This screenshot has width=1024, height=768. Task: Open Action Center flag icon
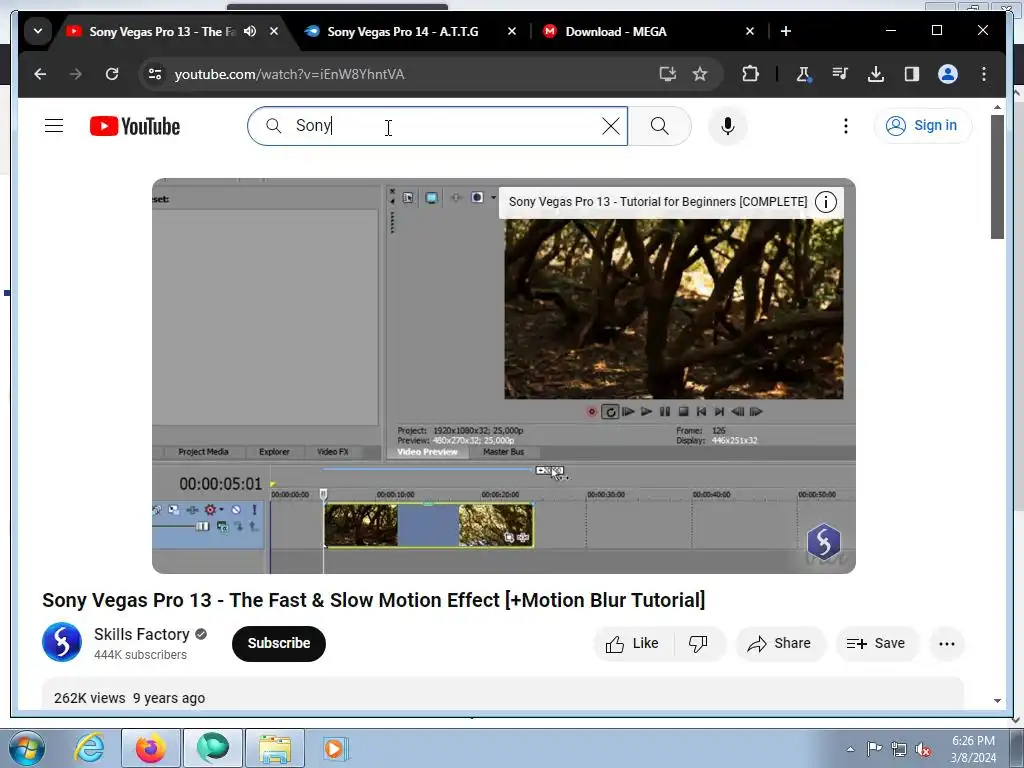point(874,749)
